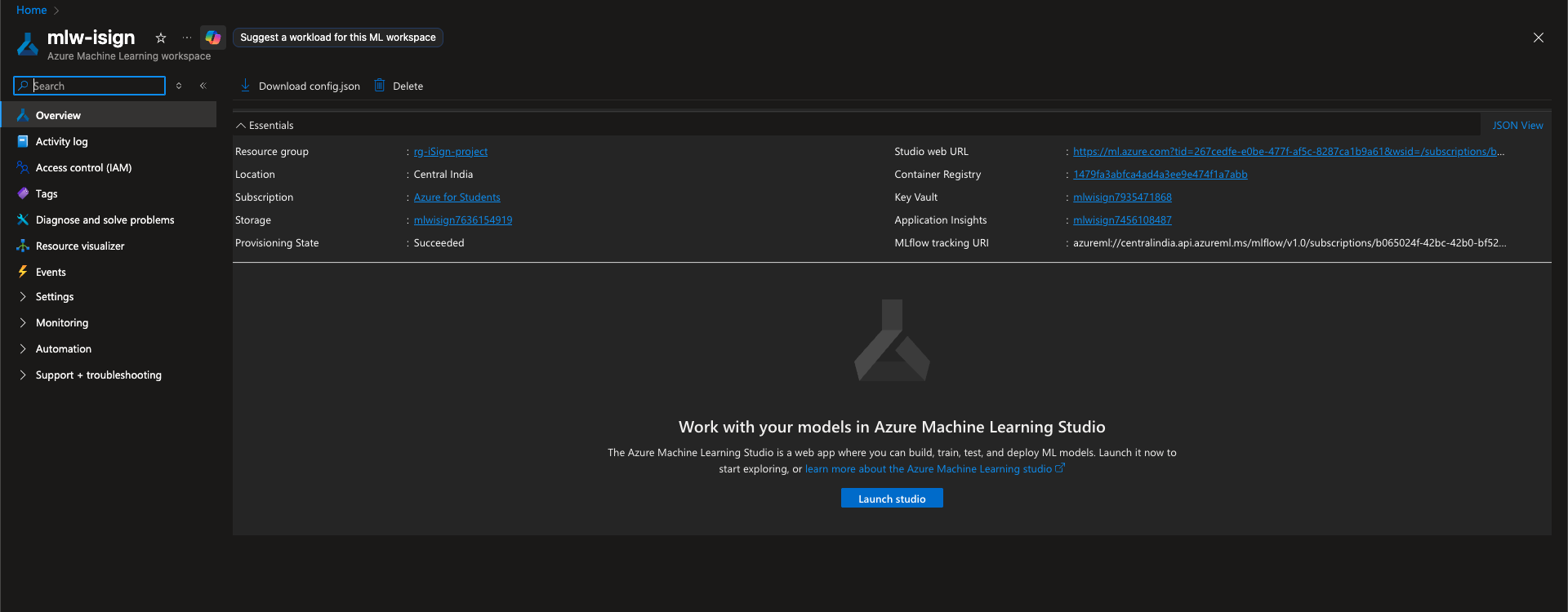Open resource group rg-iSign-project link
This screenshot has width=1568, height=612.
point(451,151)
